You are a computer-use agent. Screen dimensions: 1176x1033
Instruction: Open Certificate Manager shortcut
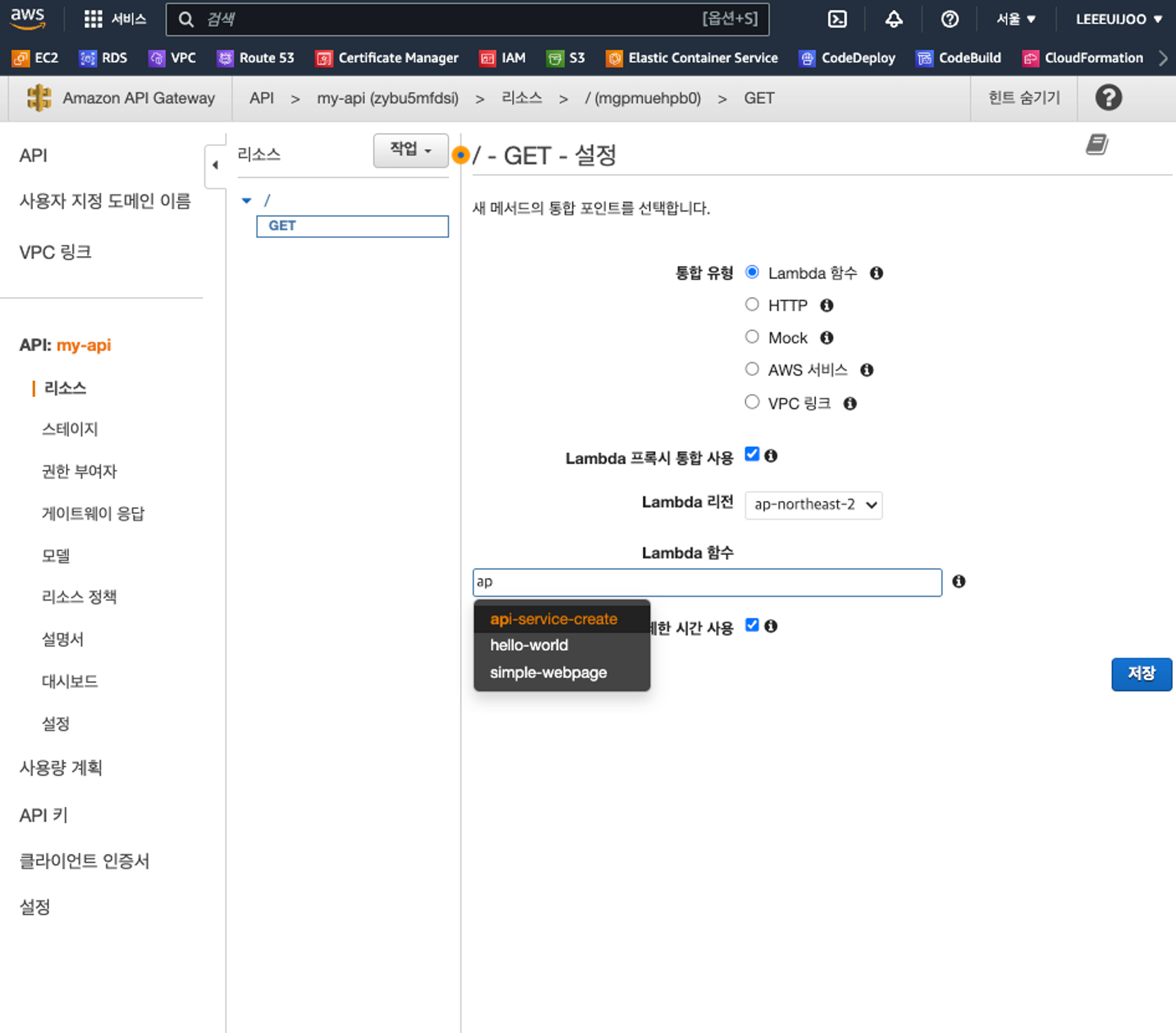387,58
